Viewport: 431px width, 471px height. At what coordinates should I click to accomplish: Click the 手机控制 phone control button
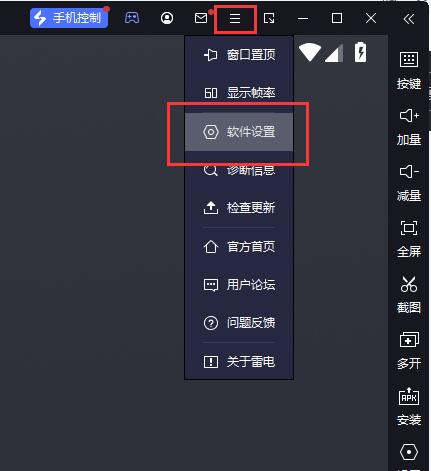[69, 18]
